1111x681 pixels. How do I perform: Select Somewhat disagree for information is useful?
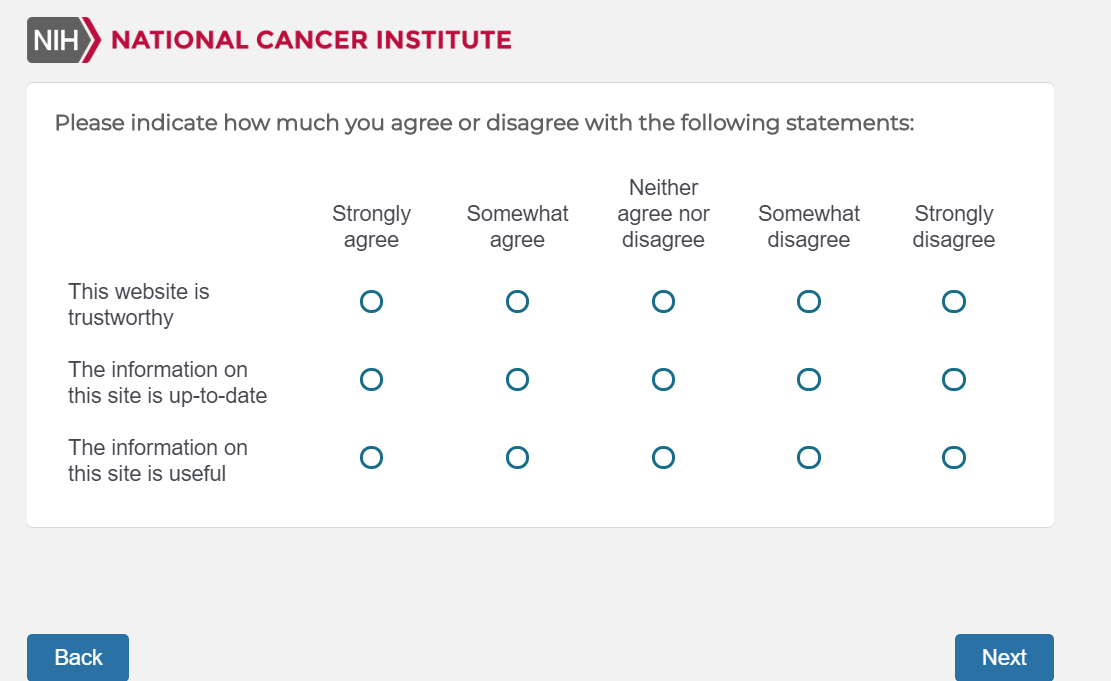point(809,458)
